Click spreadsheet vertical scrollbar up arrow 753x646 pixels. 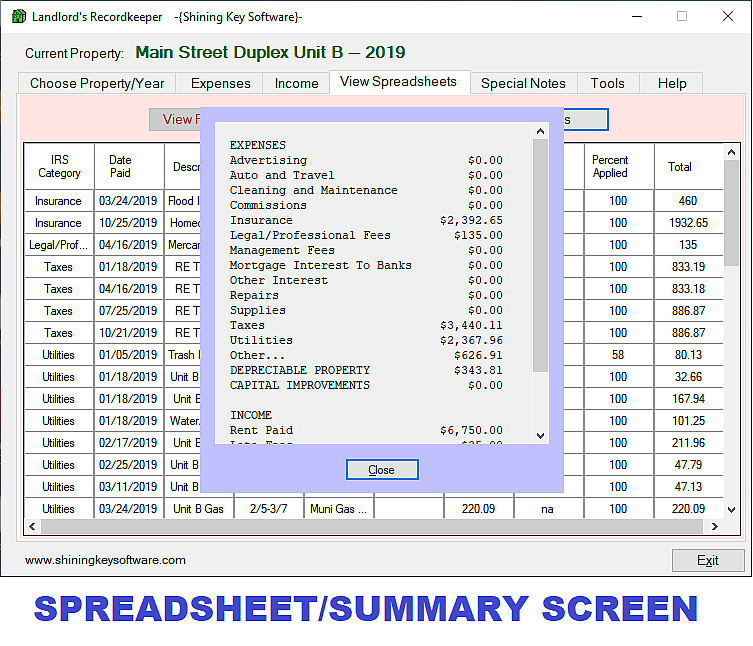click(731, 152)
